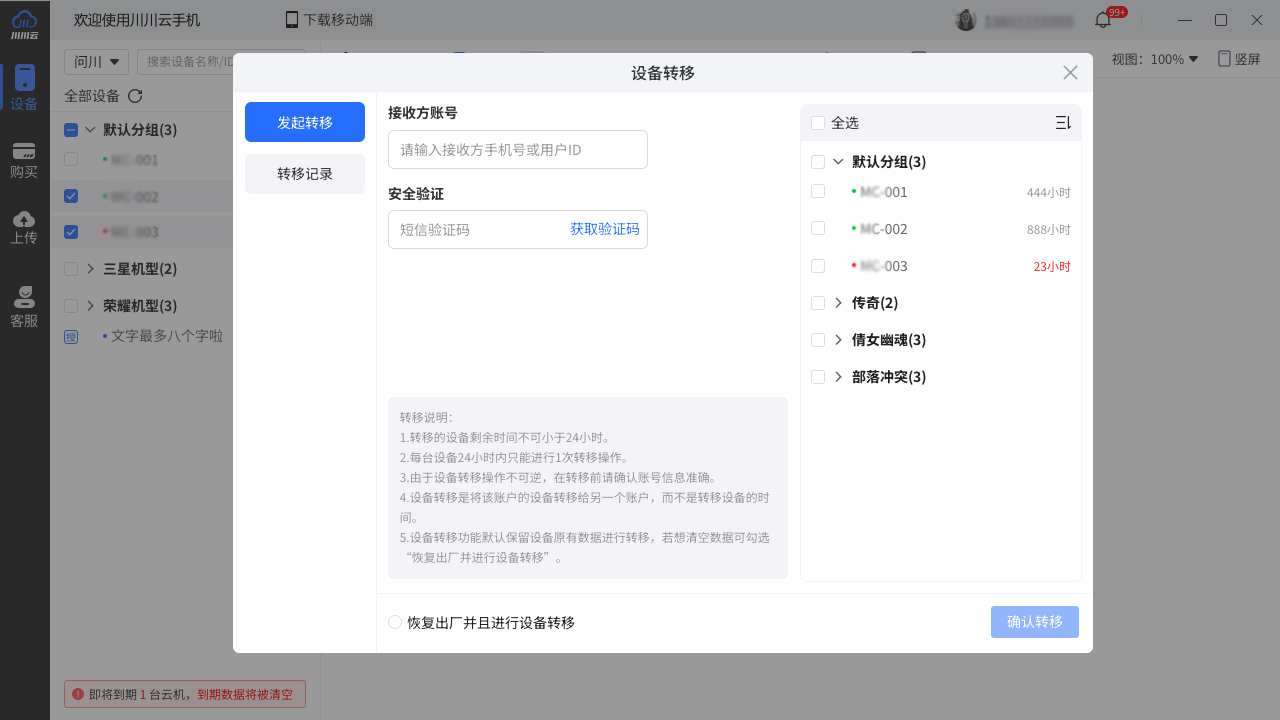Open the 客服 (Customer Service) sidebar icon
The height and width of the screenshot is (720, 1280).
pos(24,307)
